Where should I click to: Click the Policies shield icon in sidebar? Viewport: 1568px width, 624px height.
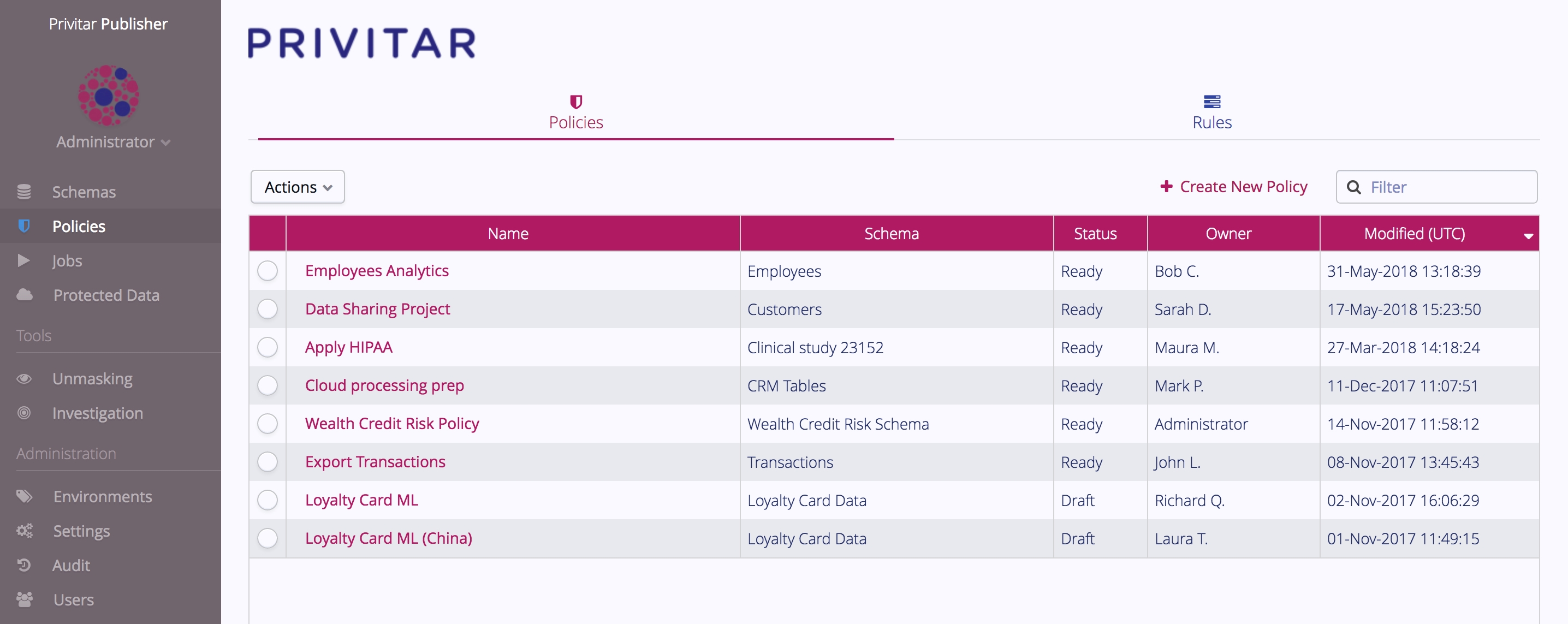(x=23, y=226)
